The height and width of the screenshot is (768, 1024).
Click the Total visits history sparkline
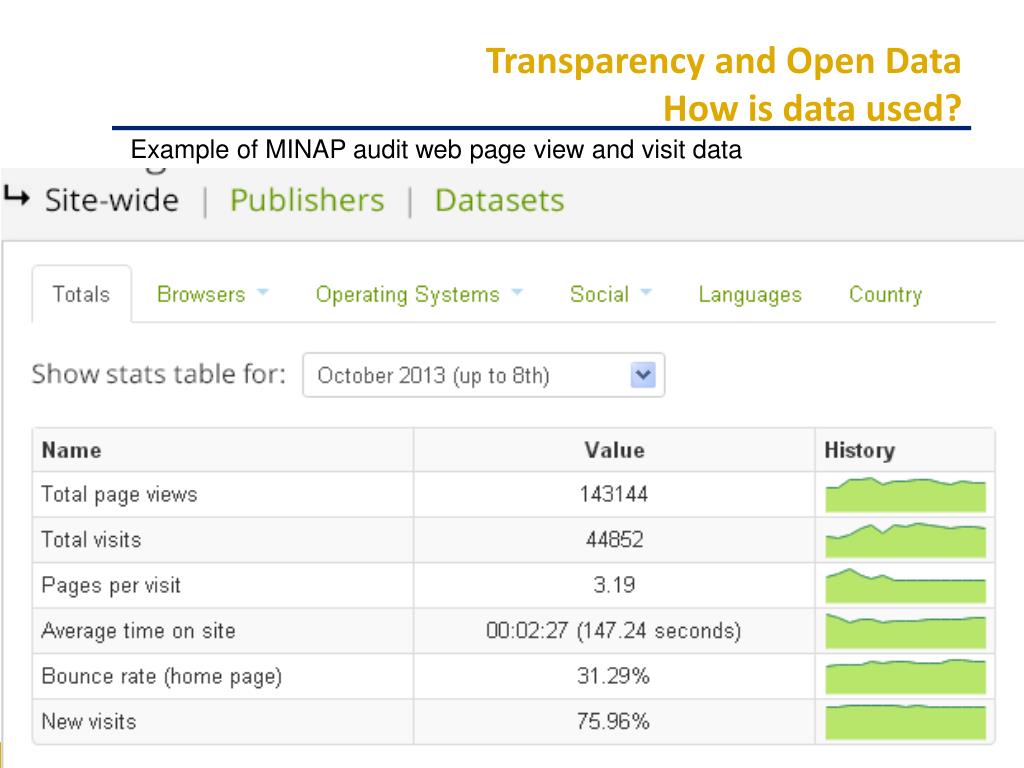905,540
